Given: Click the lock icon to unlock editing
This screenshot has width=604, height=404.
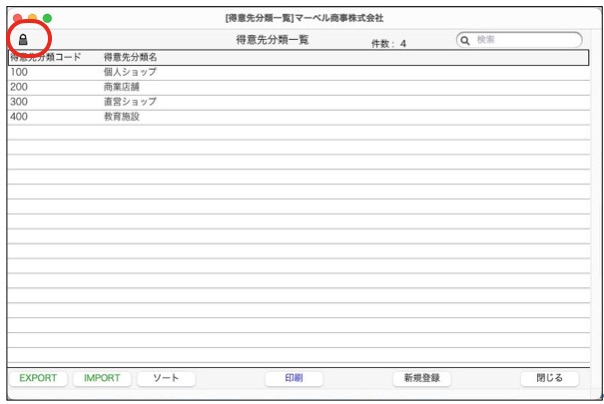Looking at the screenshot, I should [x=24, y=40].
